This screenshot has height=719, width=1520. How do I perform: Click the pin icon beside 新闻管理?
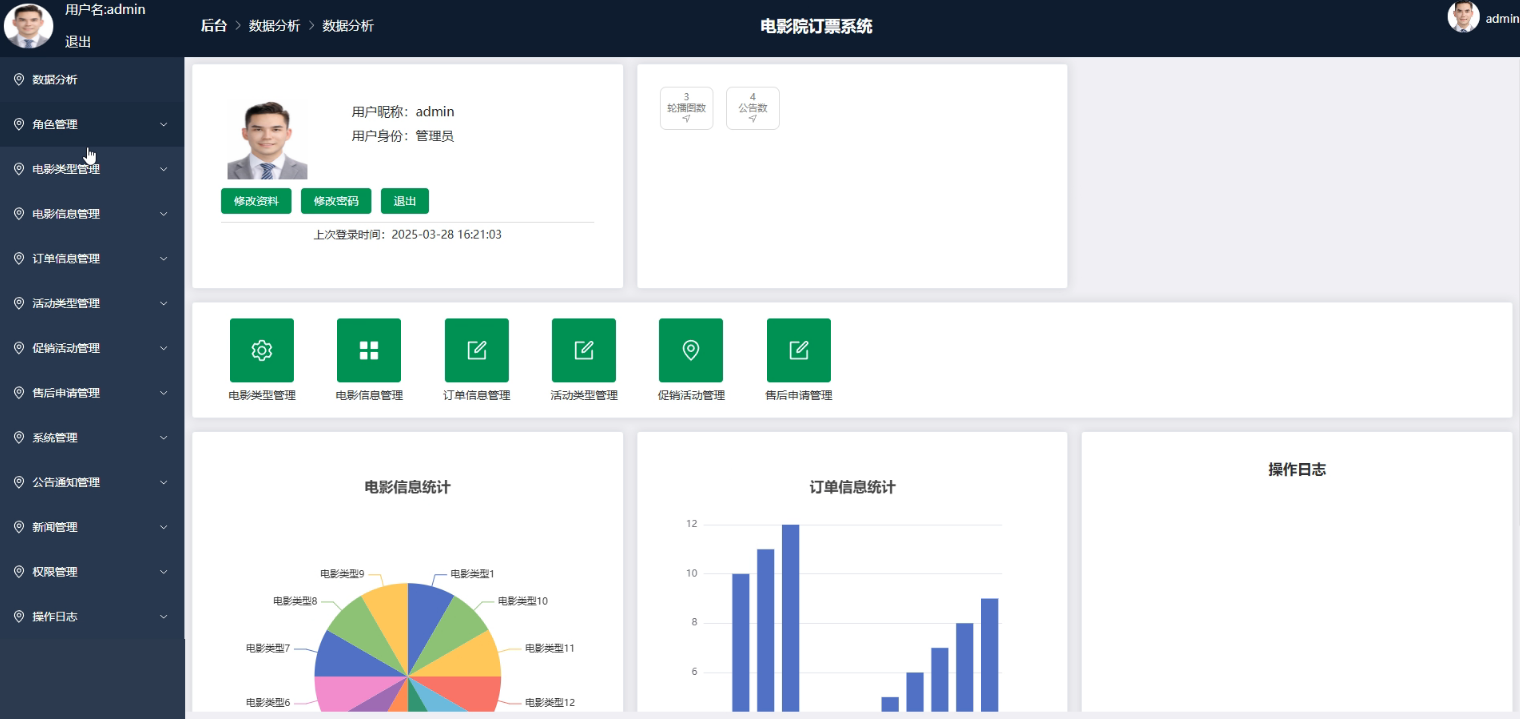click(x=19, y=527)
